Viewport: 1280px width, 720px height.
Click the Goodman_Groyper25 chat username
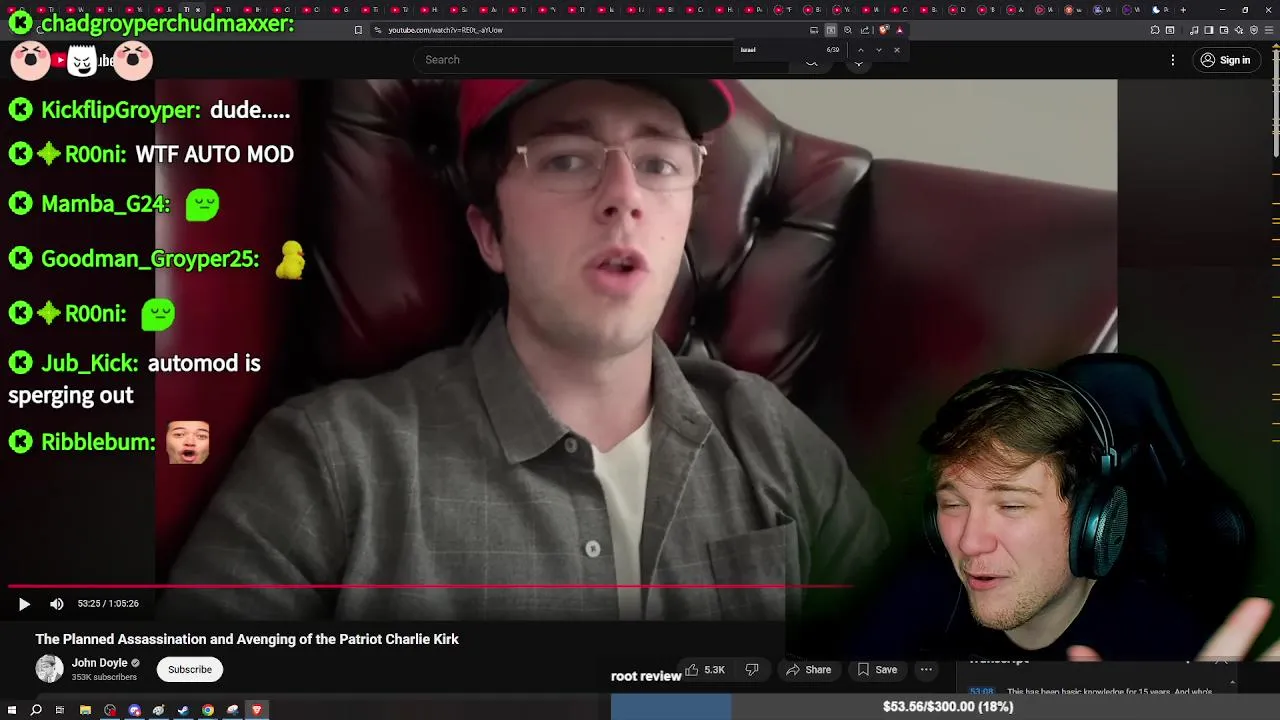click(150, 260)
